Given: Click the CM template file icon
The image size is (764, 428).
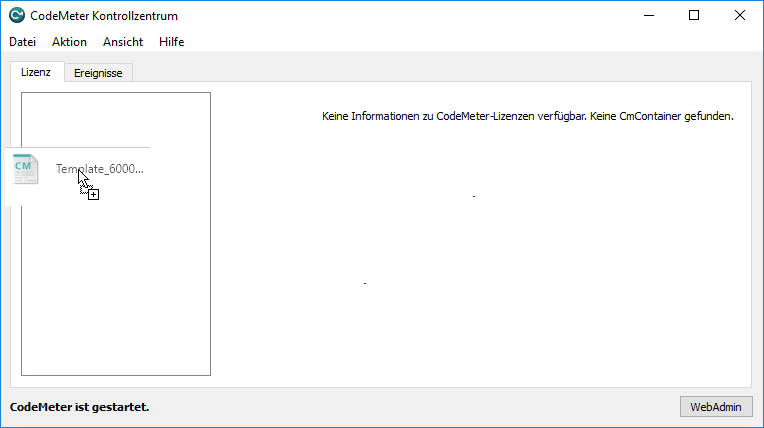Looking at the screenshot, I should tap(26, 169).
